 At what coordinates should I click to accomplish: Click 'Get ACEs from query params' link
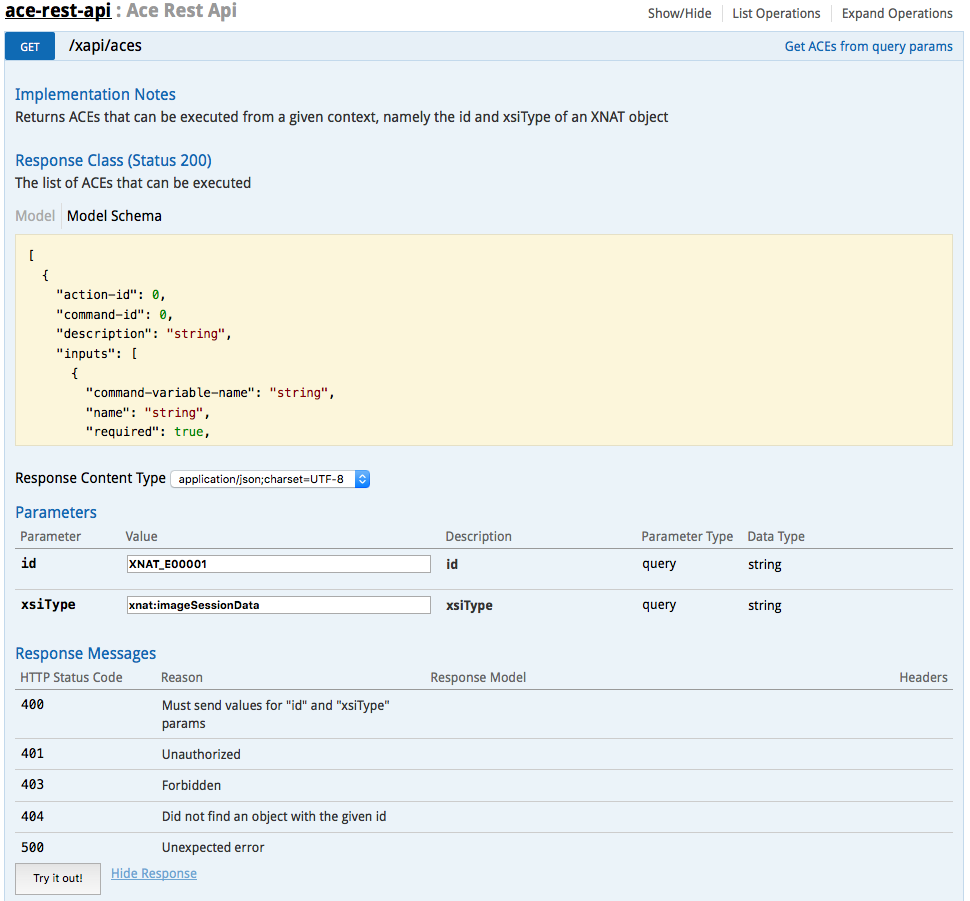(x=868, y=46)
